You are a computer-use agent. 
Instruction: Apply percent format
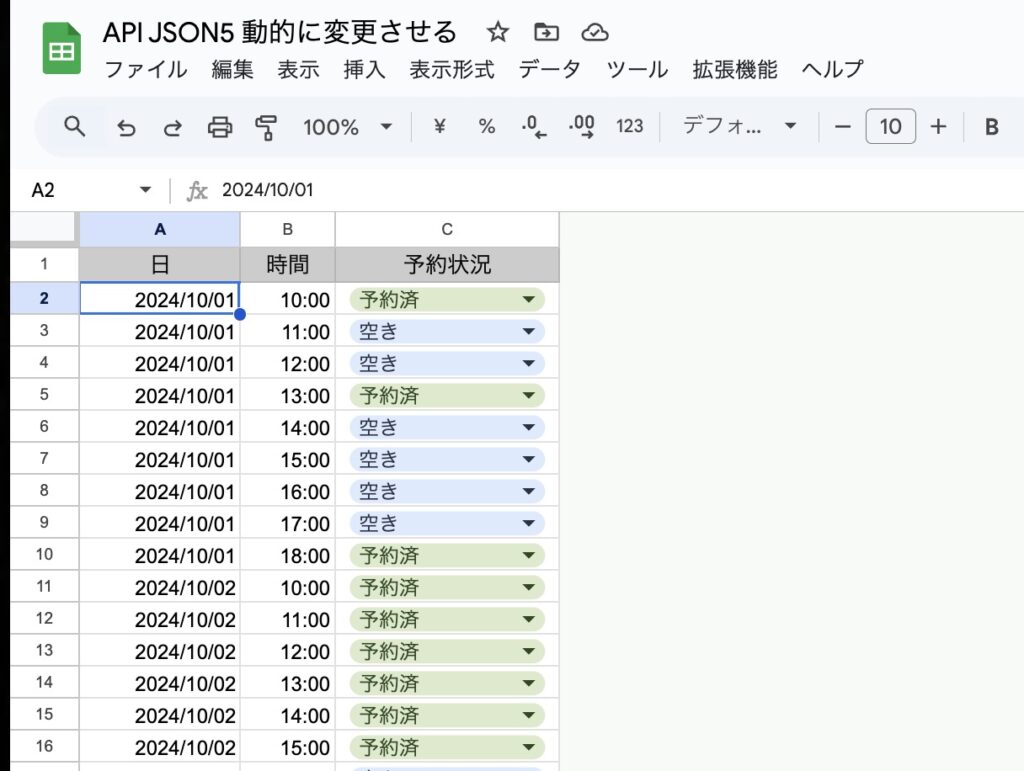tap(487, 127)
